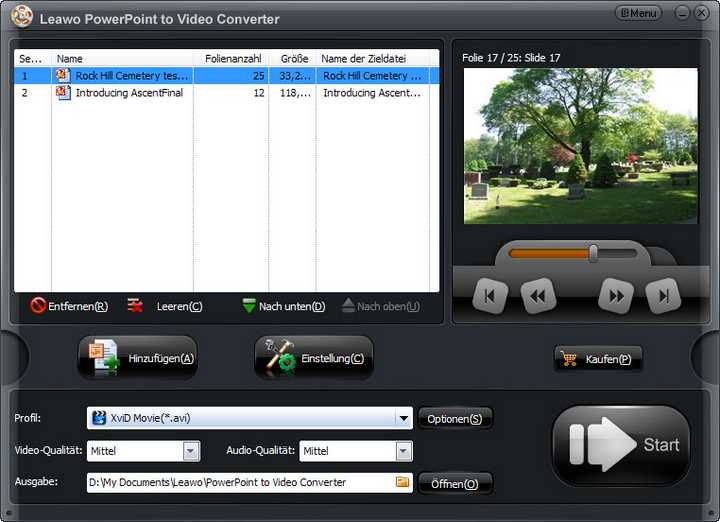Click the Leawo application logo icon

coord(22,17)
